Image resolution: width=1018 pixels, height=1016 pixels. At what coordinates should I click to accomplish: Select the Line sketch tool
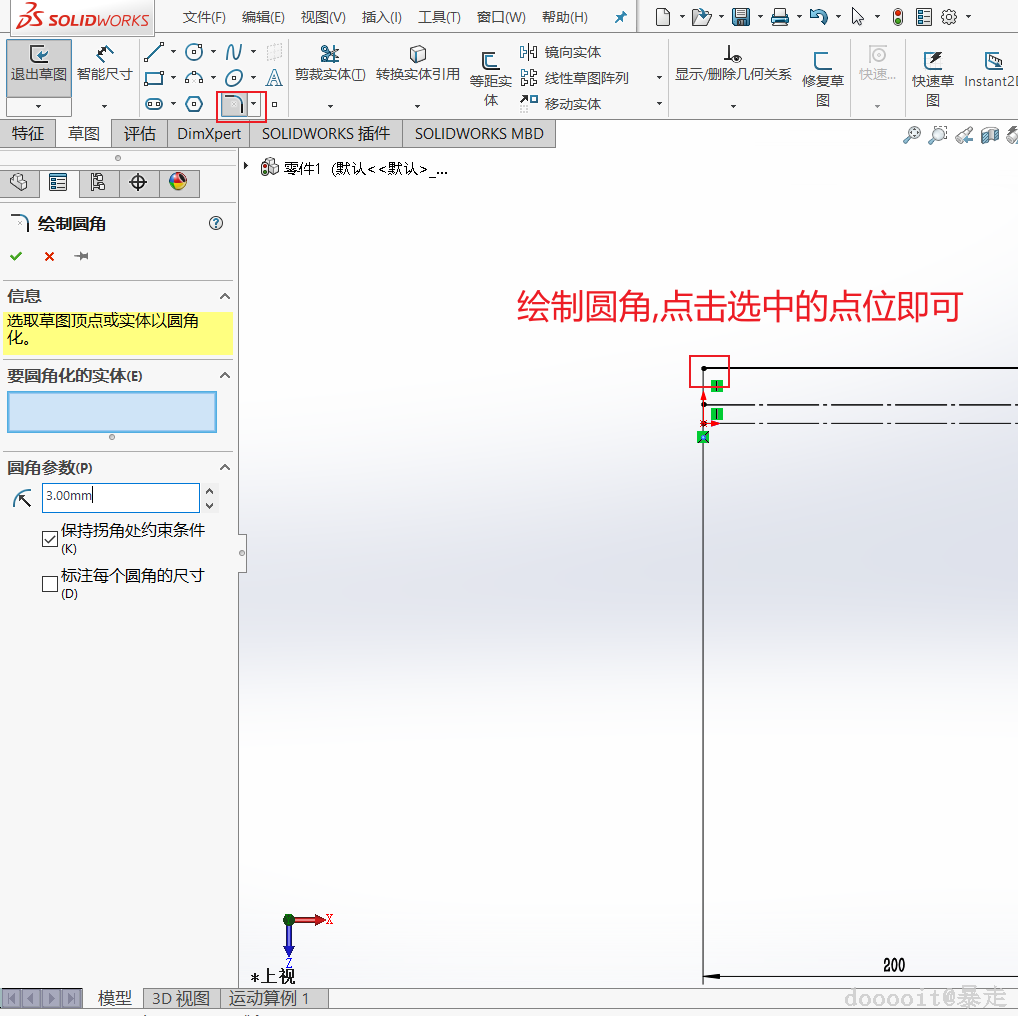[154, 52]
